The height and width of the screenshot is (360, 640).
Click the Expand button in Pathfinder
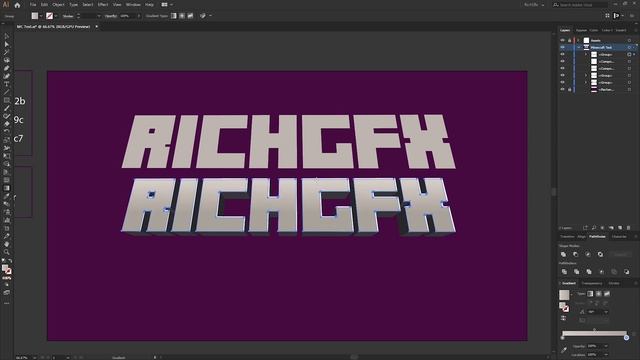point(620,254)
